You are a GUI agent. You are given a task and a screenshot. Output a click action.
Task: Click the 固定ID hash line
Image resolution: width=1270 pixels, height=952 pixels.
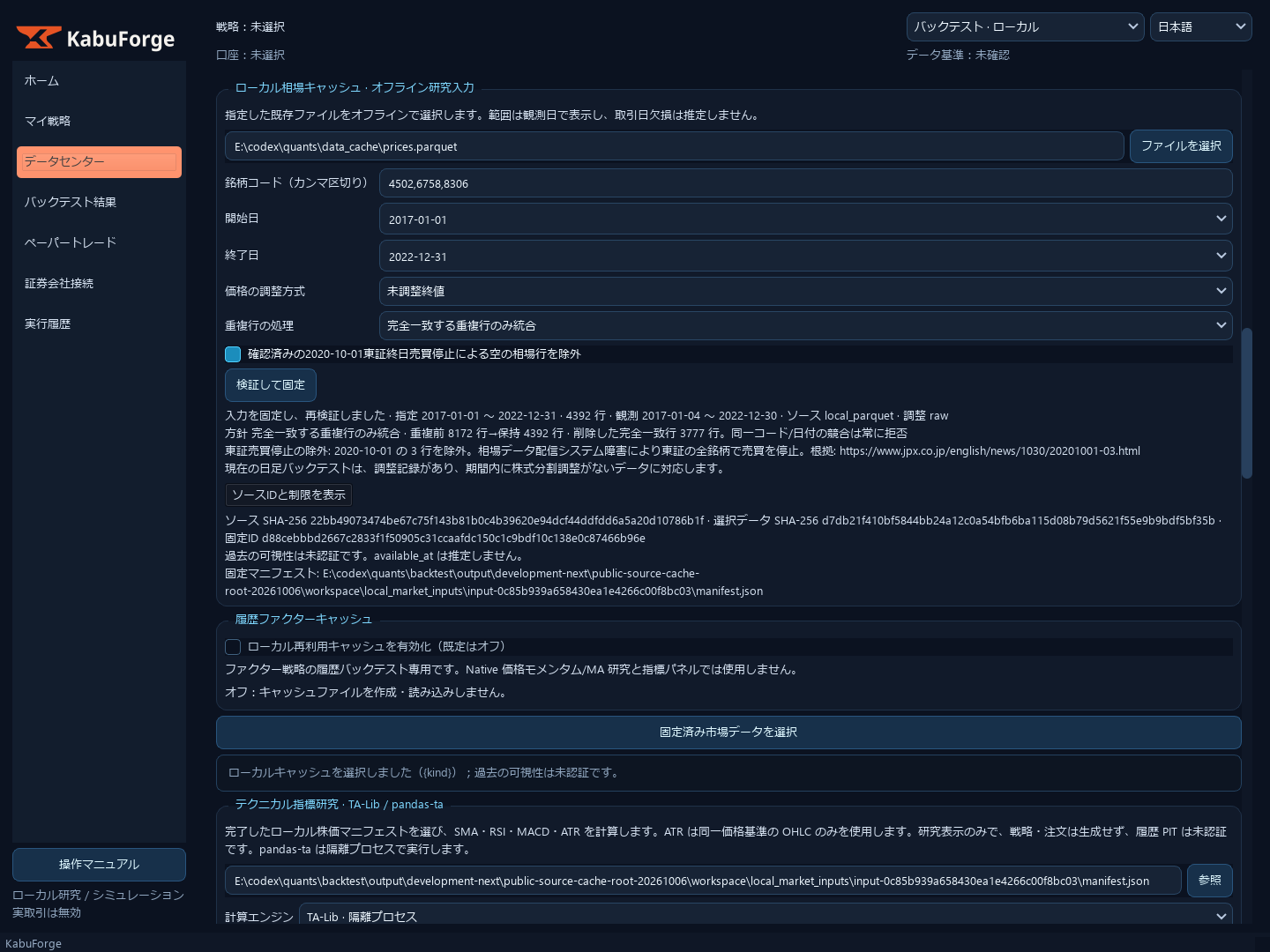click(x=435, y=539)
